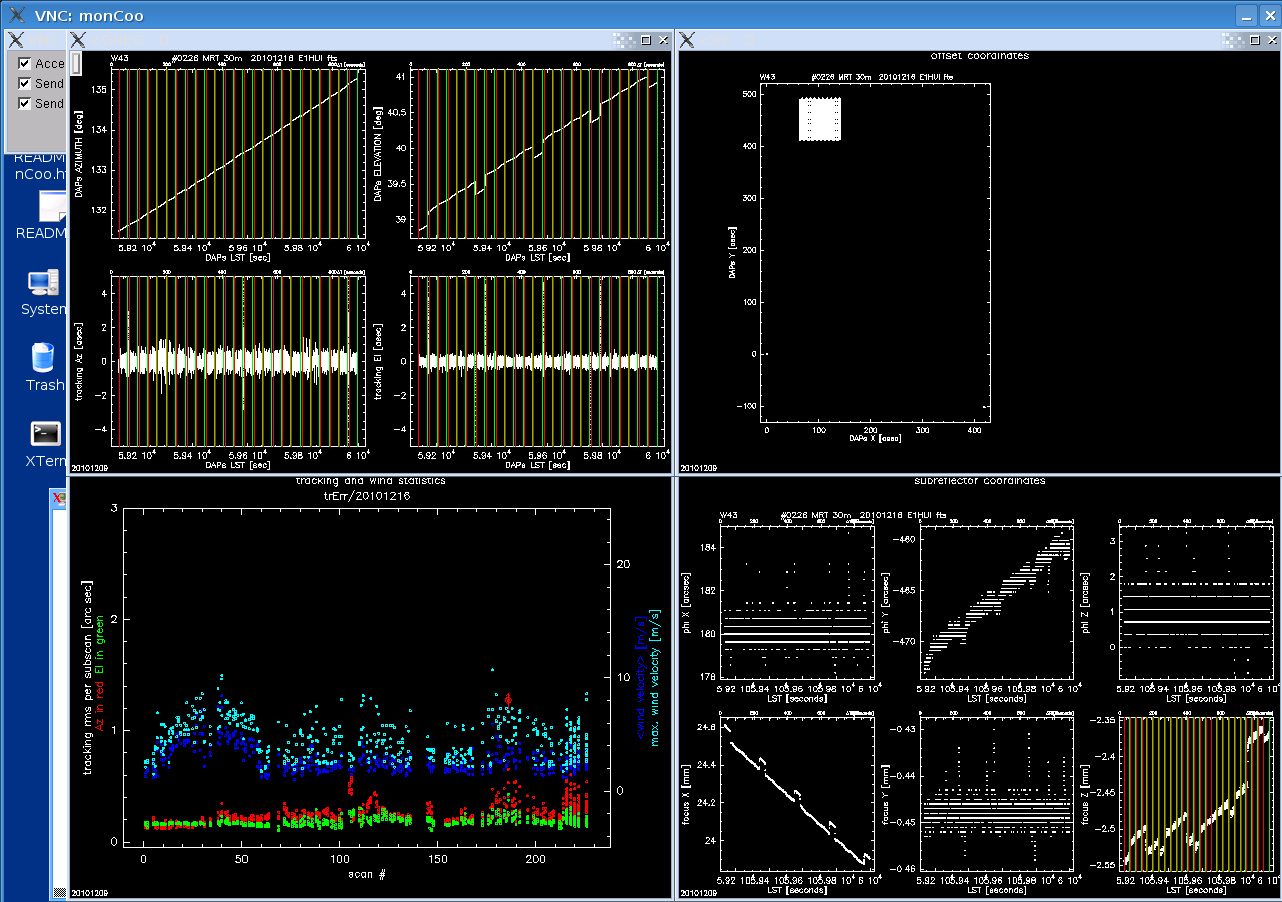Open the System desktop icon

(44, 284)
